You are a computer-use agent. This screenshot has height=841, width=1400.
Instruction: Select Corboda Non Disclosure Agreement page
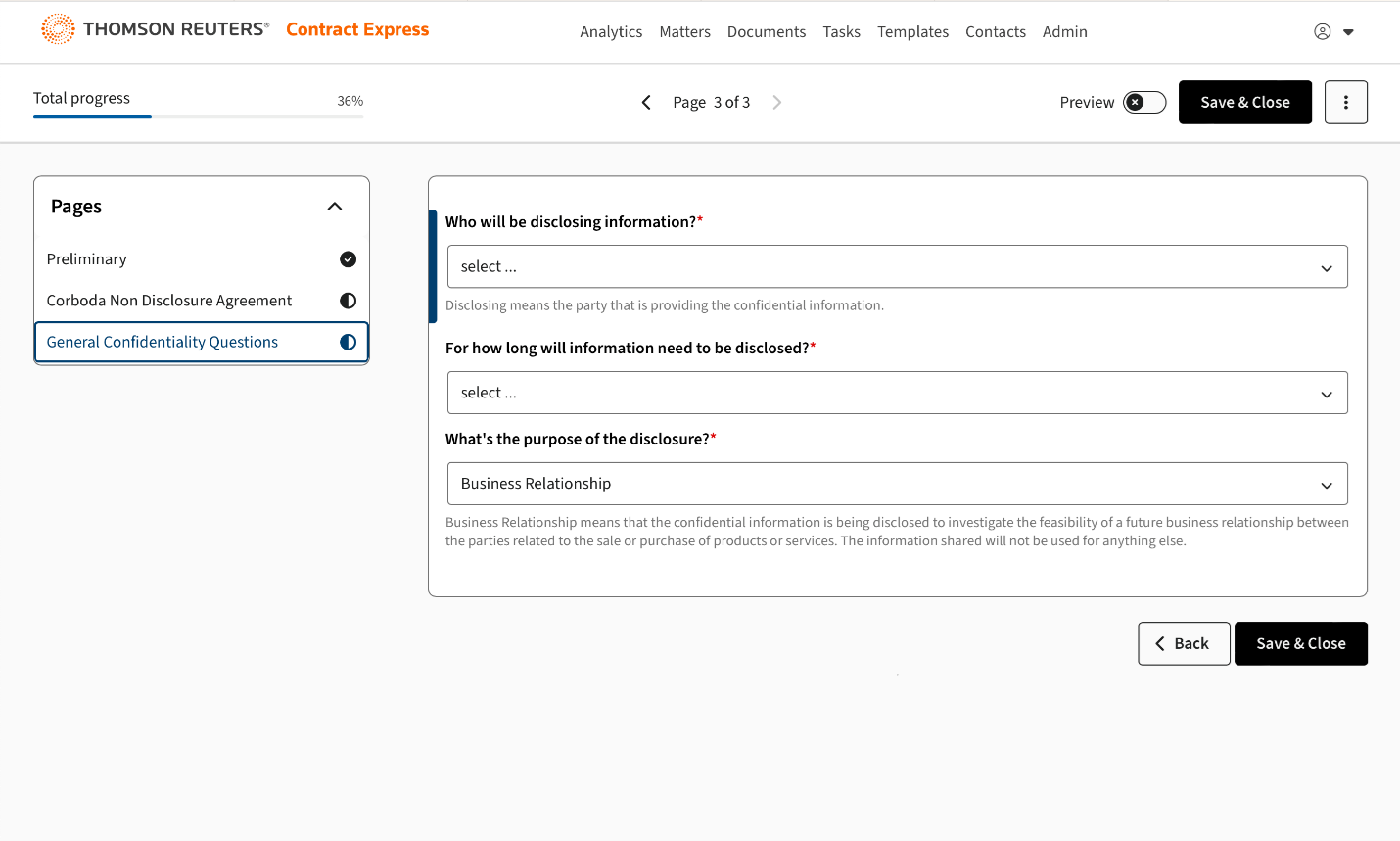[169, 301]
